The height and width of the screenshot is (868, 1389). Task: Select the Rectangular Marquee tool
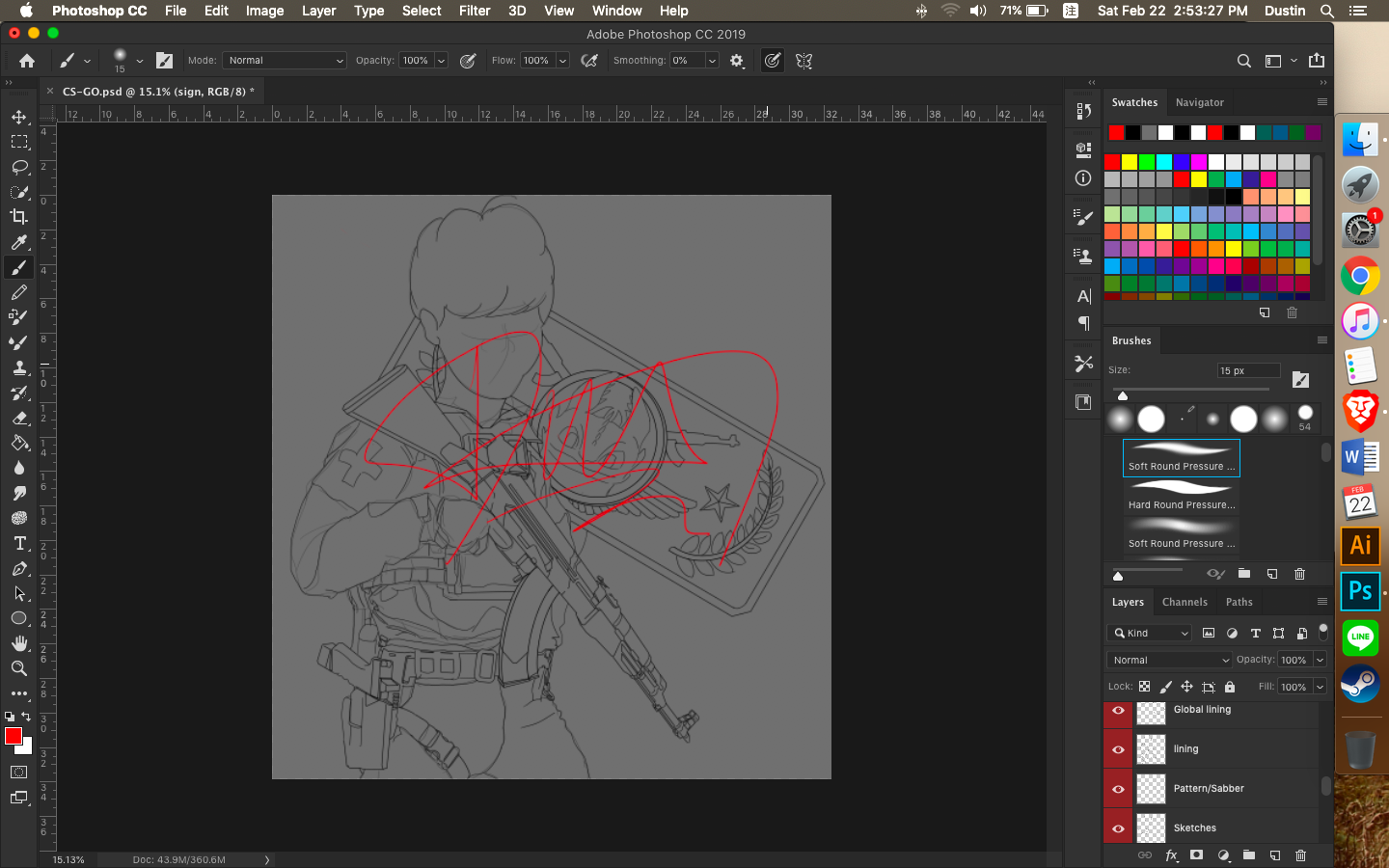(19, 142)
